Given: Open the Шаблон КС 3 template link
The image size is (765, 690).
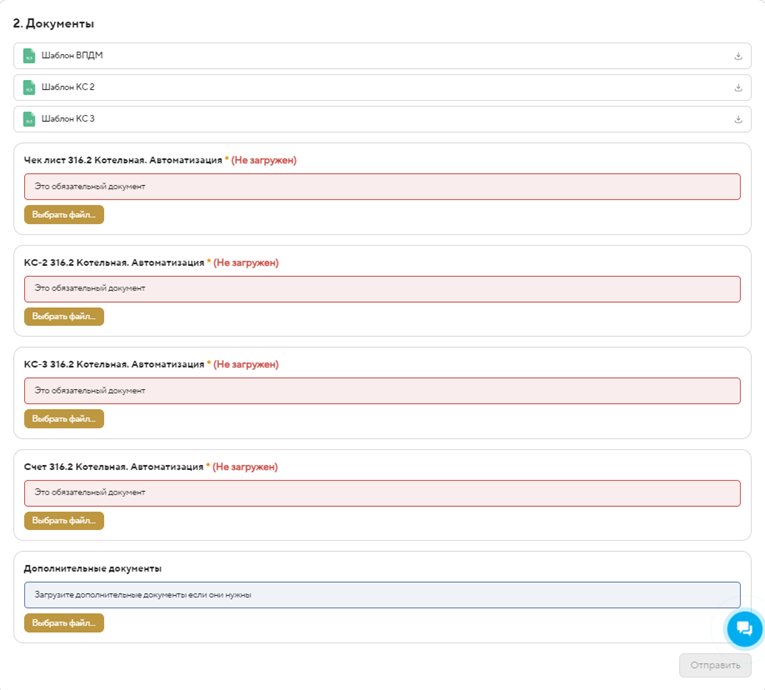Looking at the screenshot, I should pos(68,120).
